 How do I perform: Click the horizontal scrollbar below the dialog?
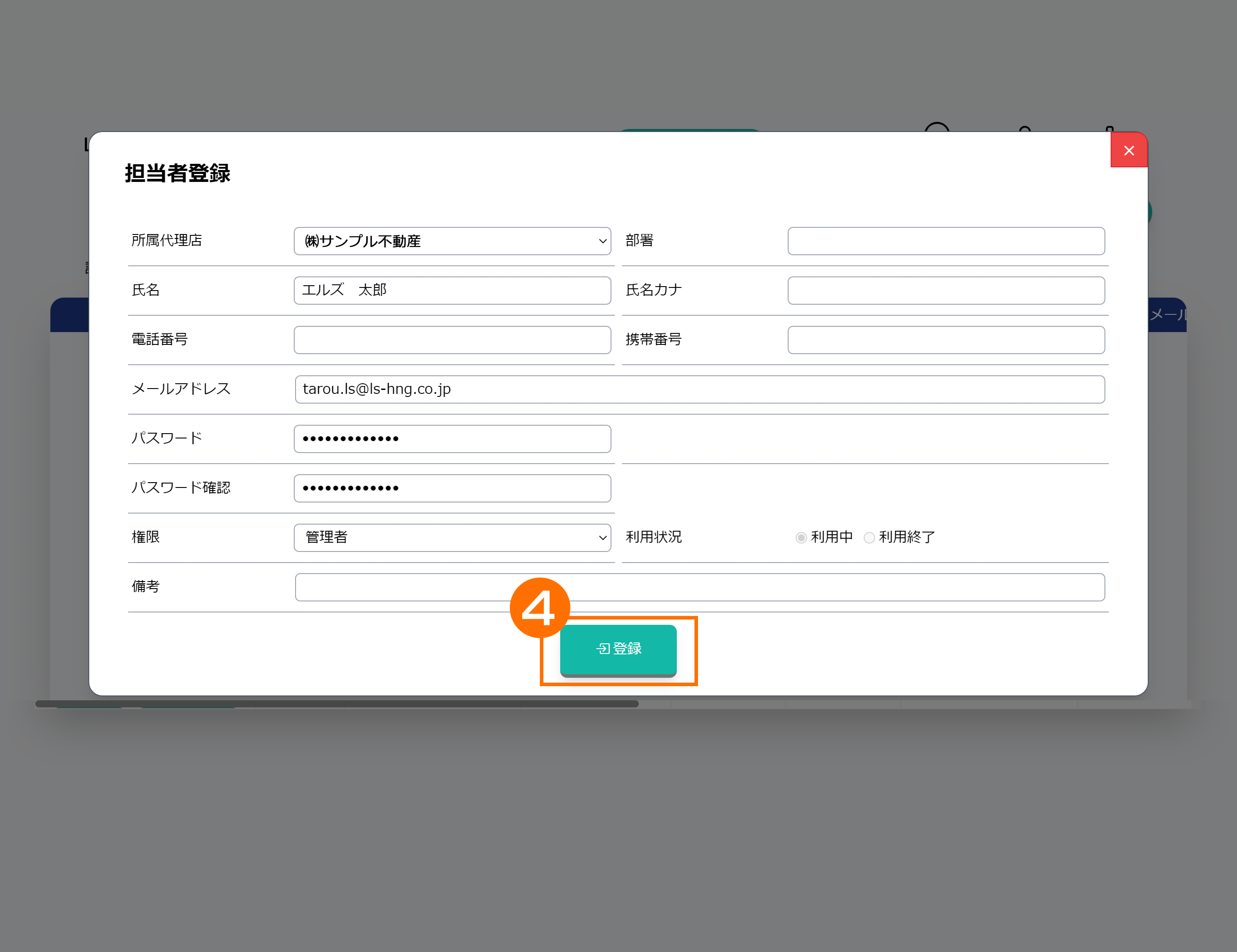337,703
